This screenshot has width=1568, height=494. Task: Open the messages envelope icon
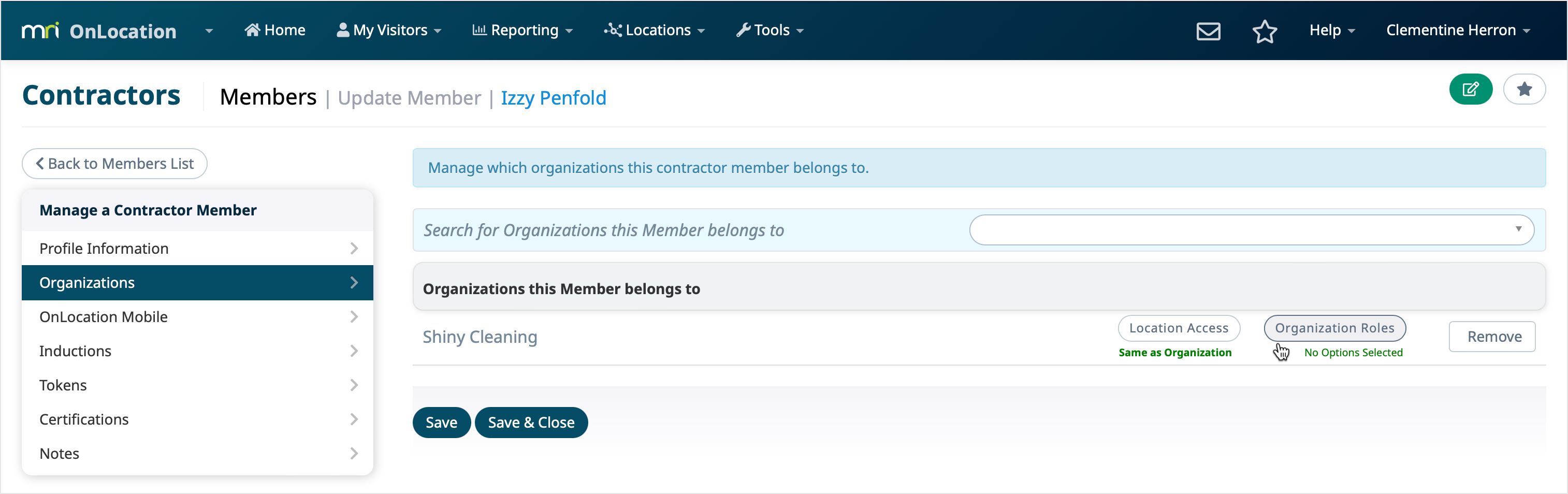coord(1208,31)
